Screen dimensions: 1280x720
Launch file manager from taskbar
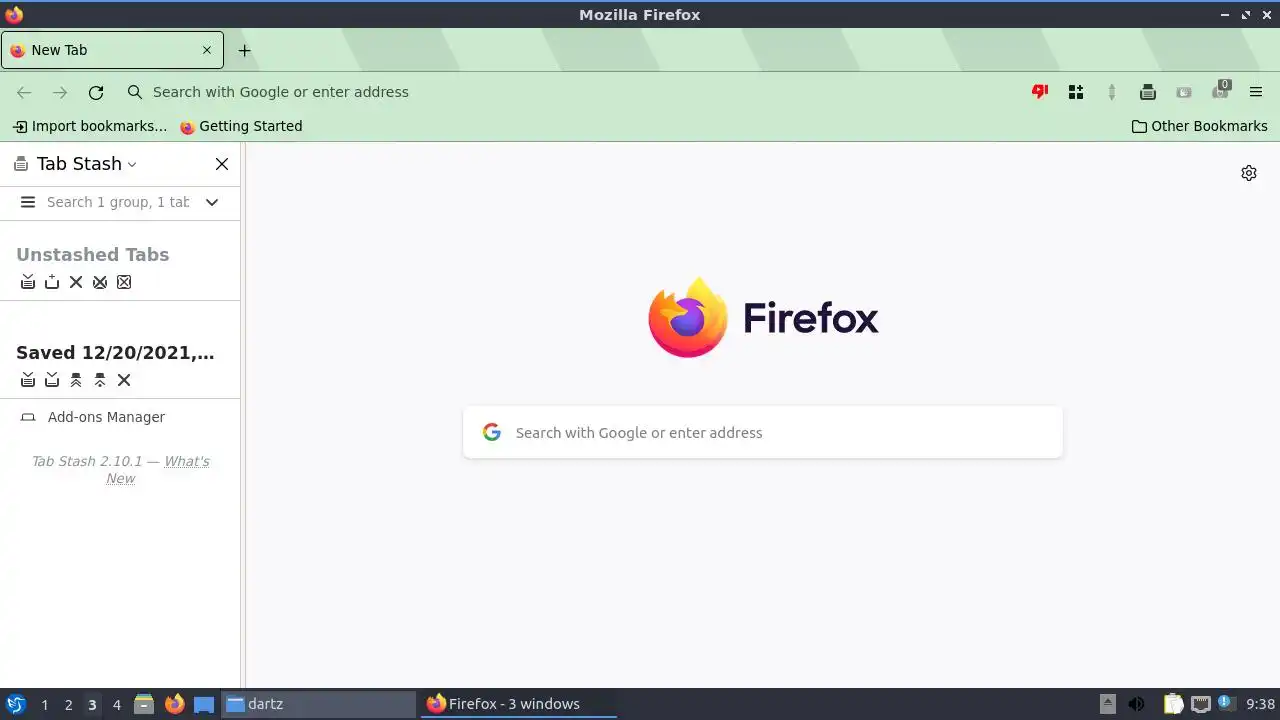point(144,704)
